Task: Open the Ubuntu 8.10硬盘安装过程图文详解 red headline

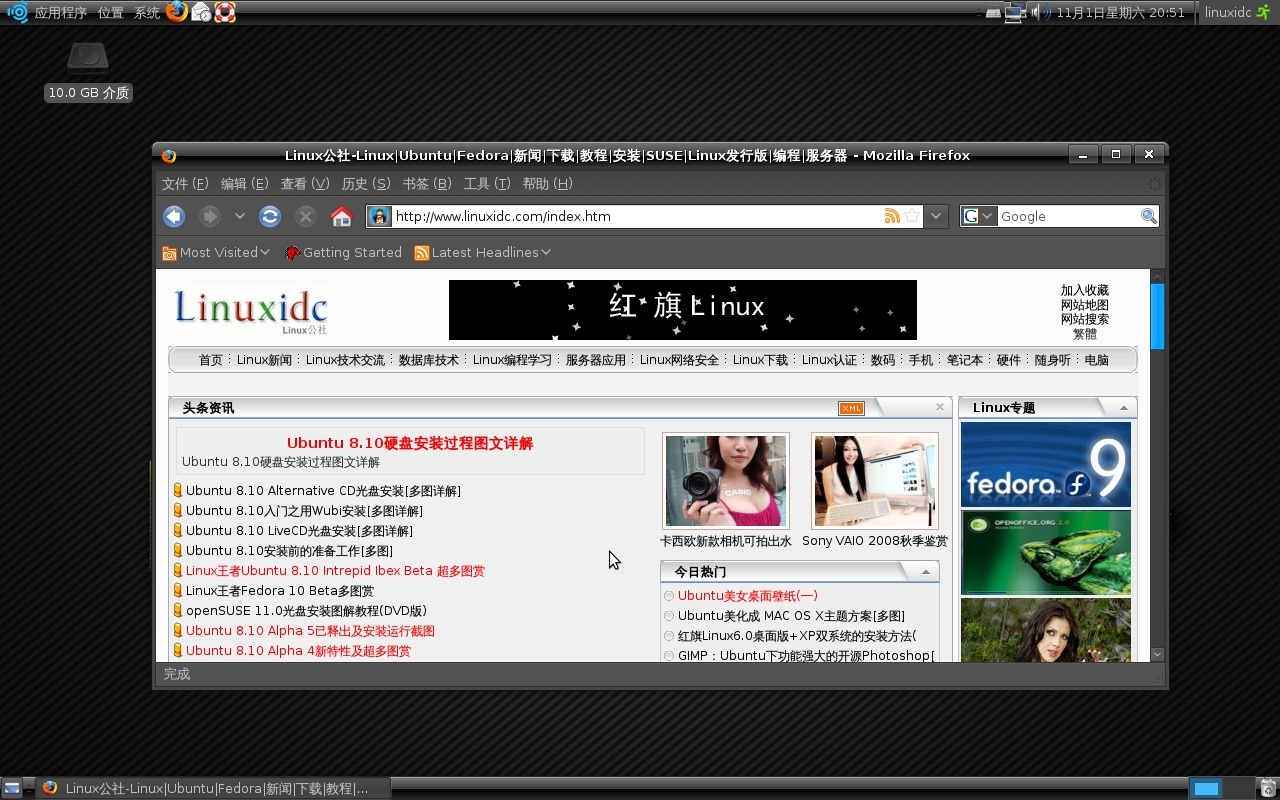Action: [x=410, y=443]
